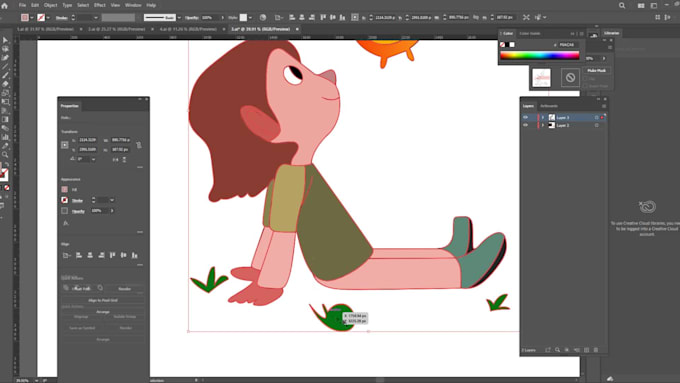Open the Libraries panel tab
Screen dimensions: 680x383
click(611, 33)
